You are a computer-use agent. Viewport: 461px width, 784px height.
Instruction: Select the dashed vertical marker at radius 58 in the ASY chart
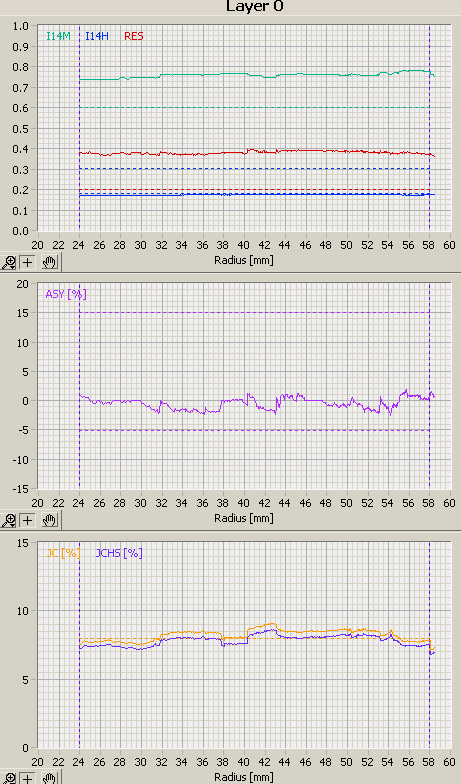point(430,386)
